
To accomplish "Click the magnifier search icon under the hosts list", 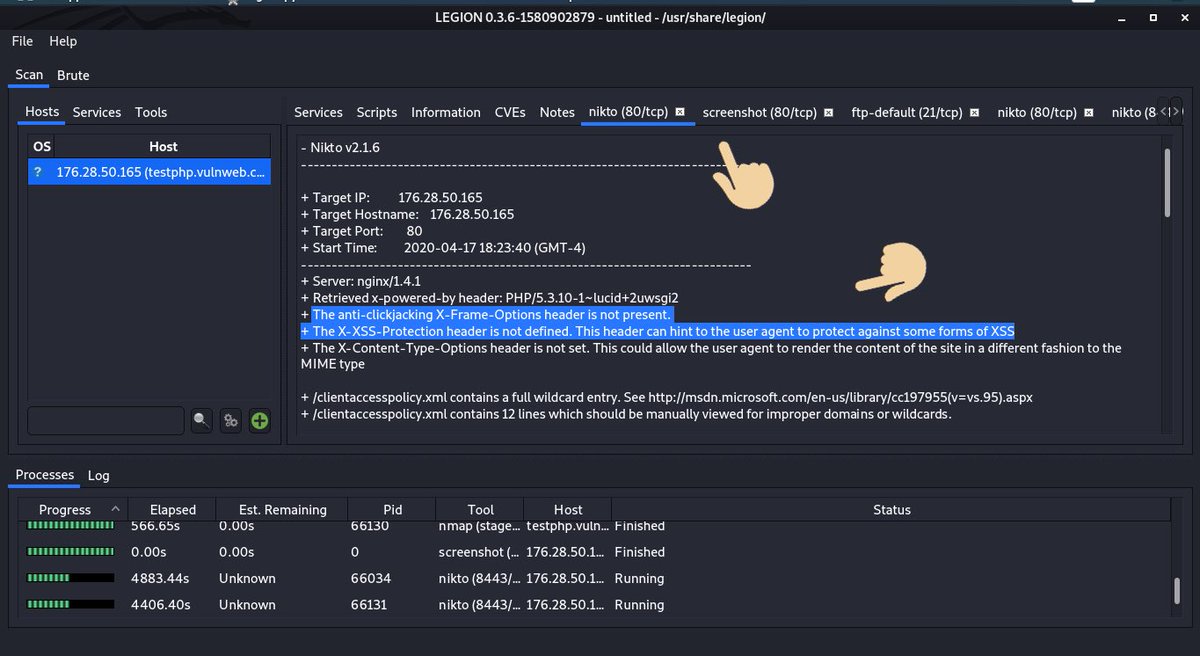I will (x=202, y=421).
